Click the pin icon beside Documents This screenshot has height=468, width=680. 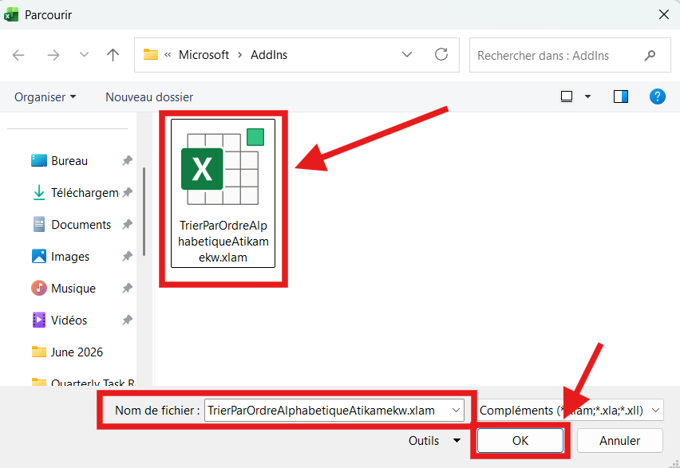pyautogui.click(x=127, y=225)
